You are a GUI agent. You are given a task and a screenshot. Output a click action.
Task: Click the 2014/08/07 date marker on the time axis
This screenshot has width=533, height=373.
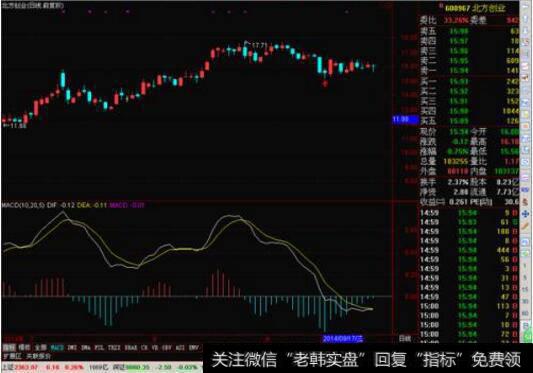(343, 339)
